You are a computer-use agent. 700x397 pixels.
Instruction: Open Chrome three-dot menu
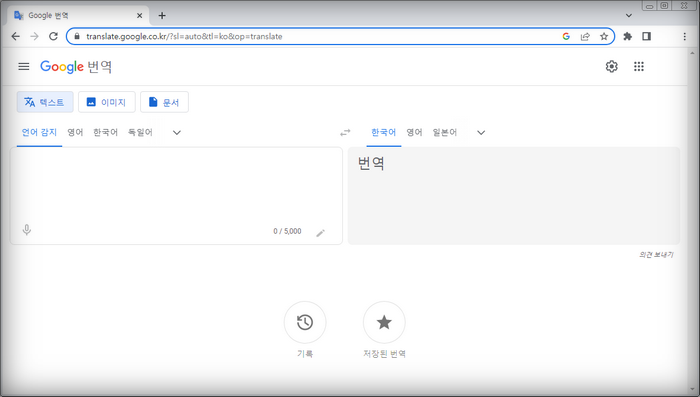684,37
